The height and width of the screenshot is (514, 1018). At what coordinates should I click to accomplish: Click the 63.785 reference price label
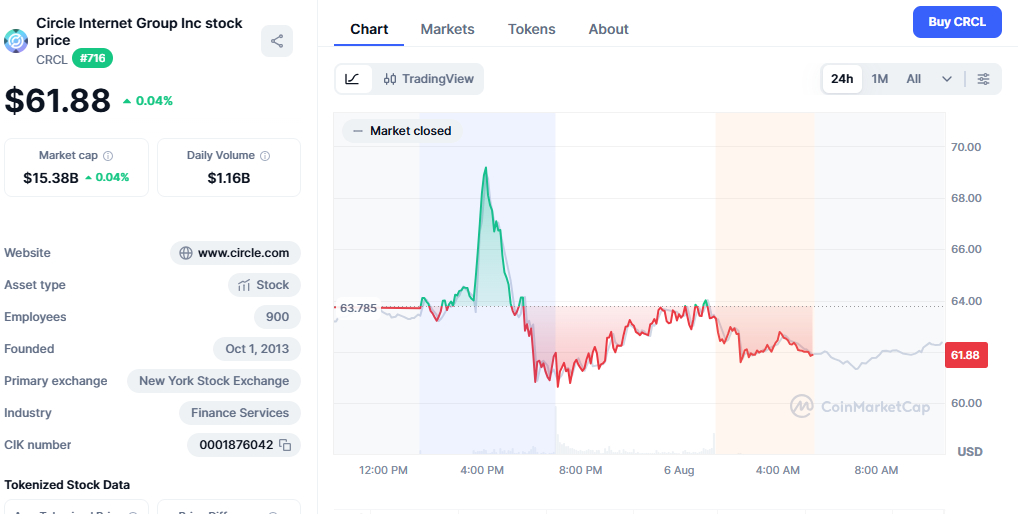click(x=358, y=308)
